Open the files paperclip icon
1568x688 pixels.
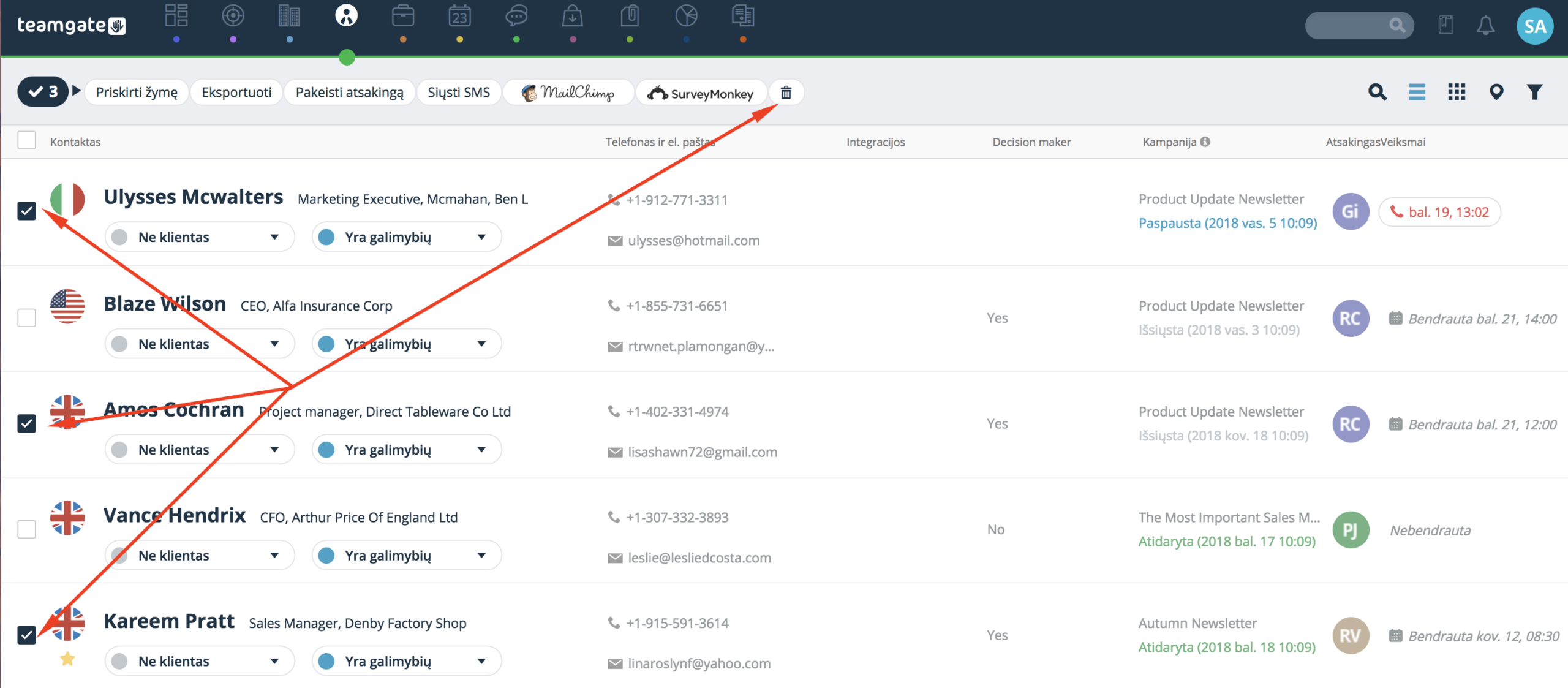(630, 16)
